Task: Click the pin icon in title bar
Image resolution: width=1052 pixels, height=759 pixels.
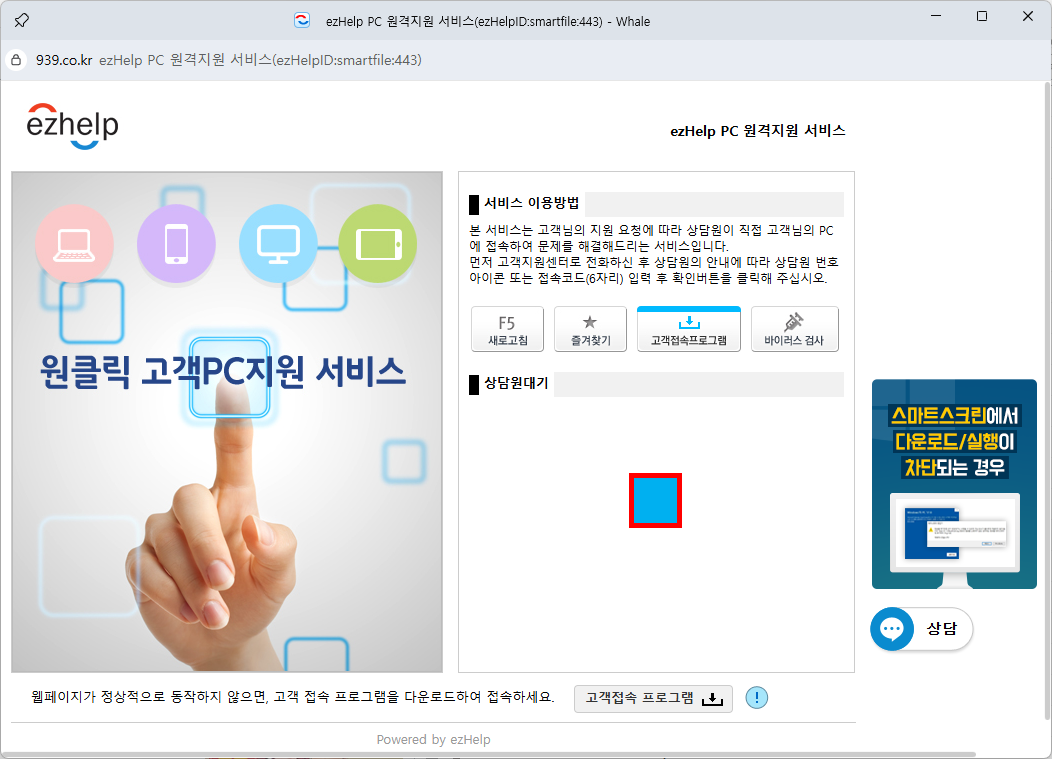Action: pyautogui.click(x=21, y=21)
